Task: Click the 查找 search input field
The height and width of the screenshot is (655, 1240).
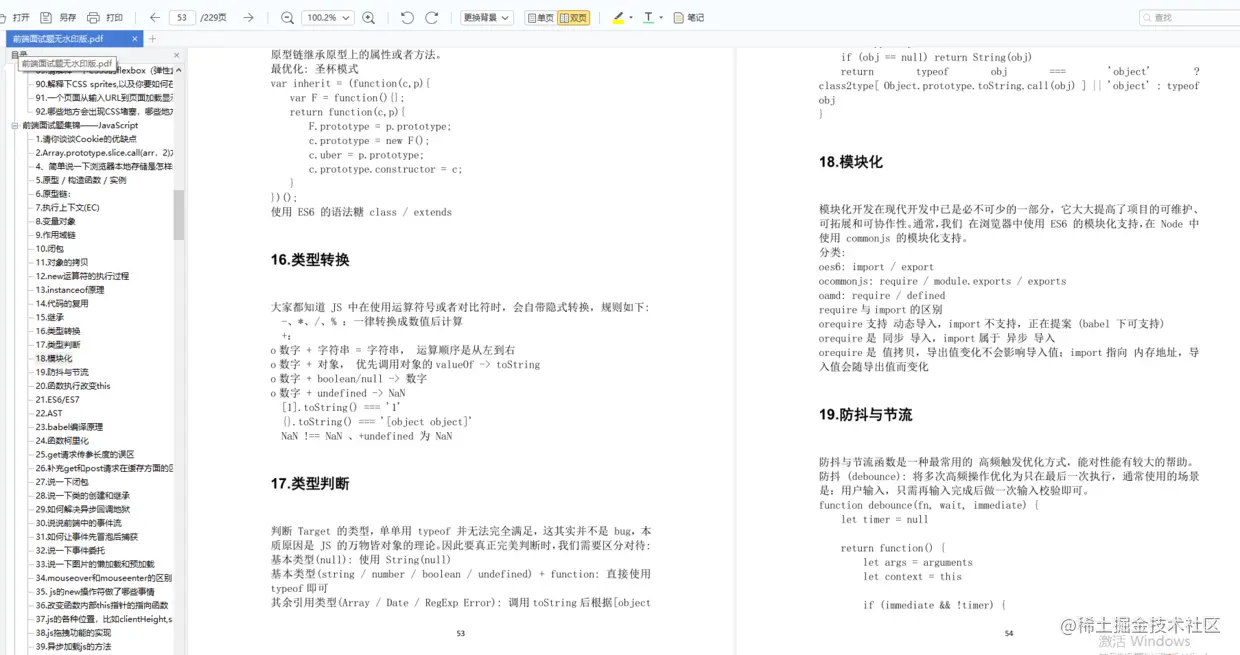Action: pyautogui.click(x=1188, y=17)
